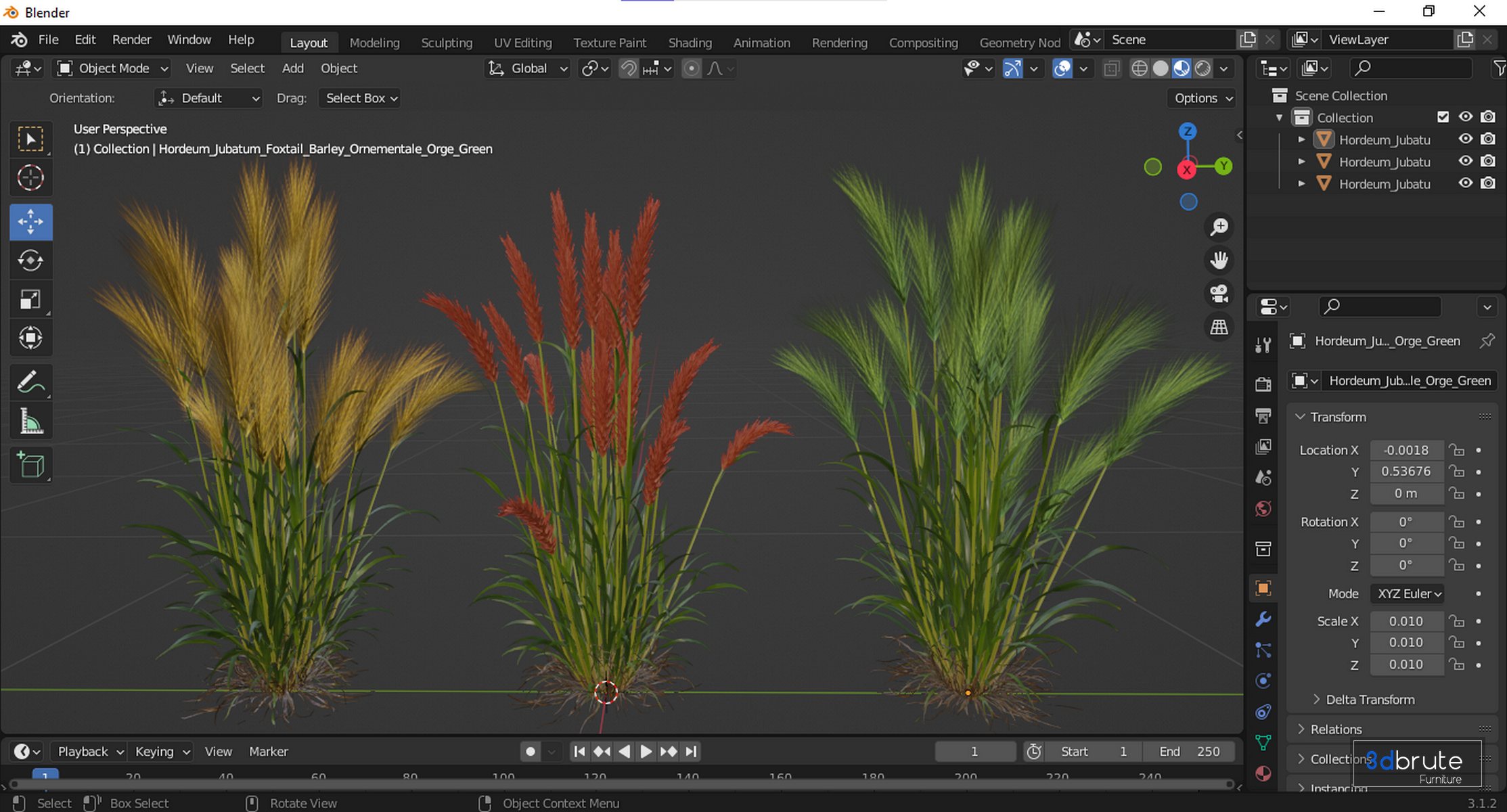Open the Object Mode dropdown

point(113,68)
